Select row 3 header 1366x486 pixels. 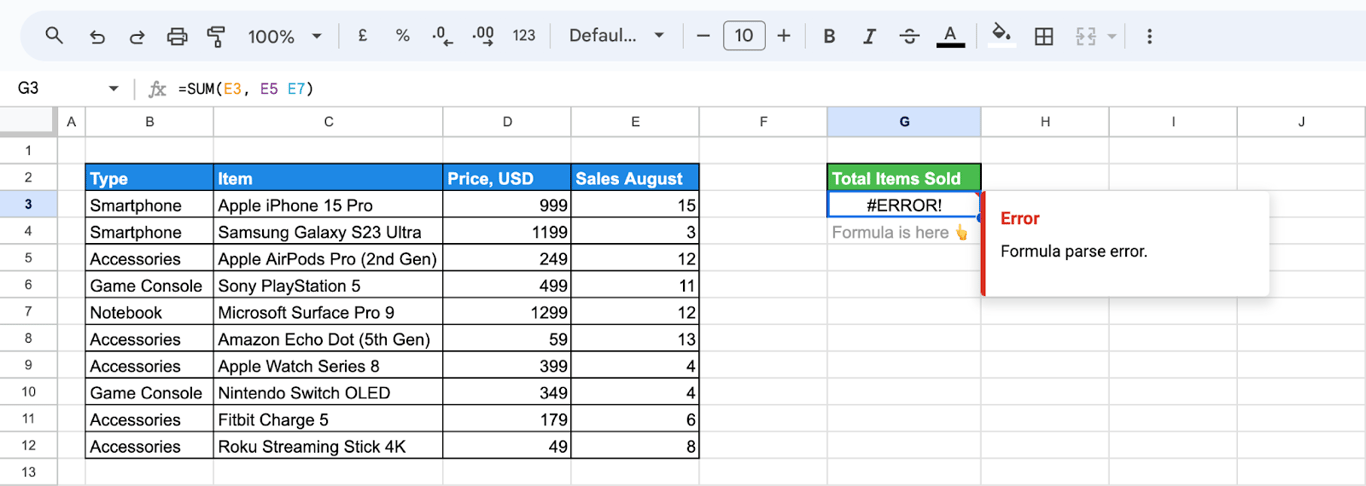tap(28, 204)
